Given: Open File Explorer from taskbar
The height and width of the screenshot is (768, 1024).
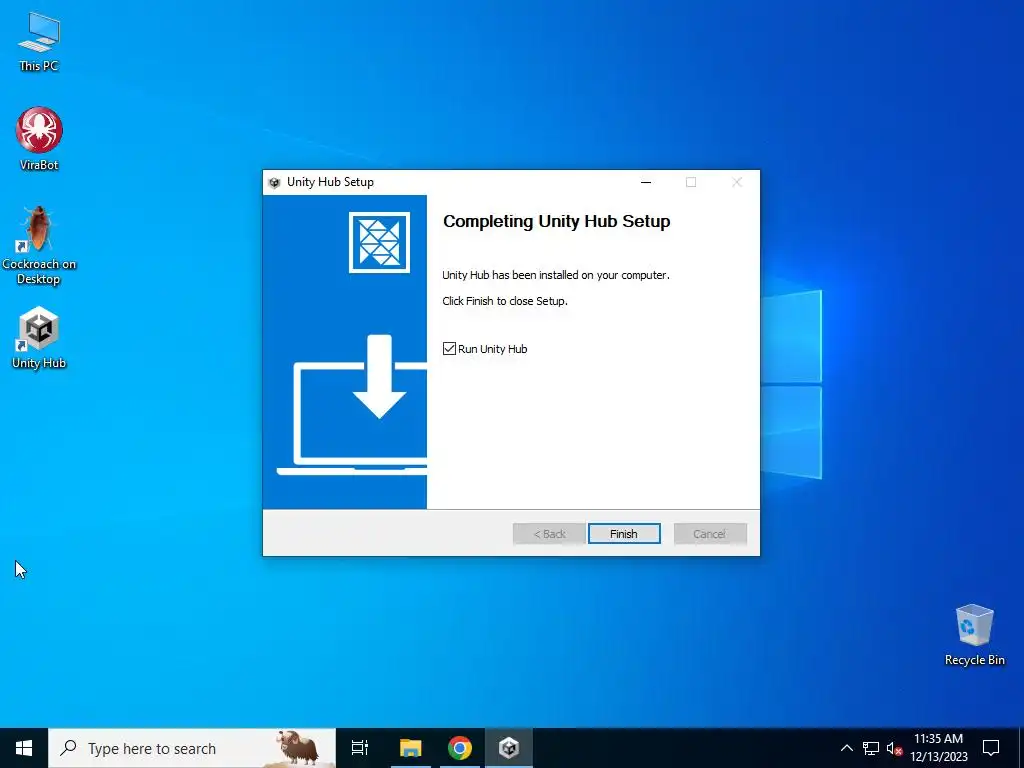Looking at the screenshot, I should (411, 748).
